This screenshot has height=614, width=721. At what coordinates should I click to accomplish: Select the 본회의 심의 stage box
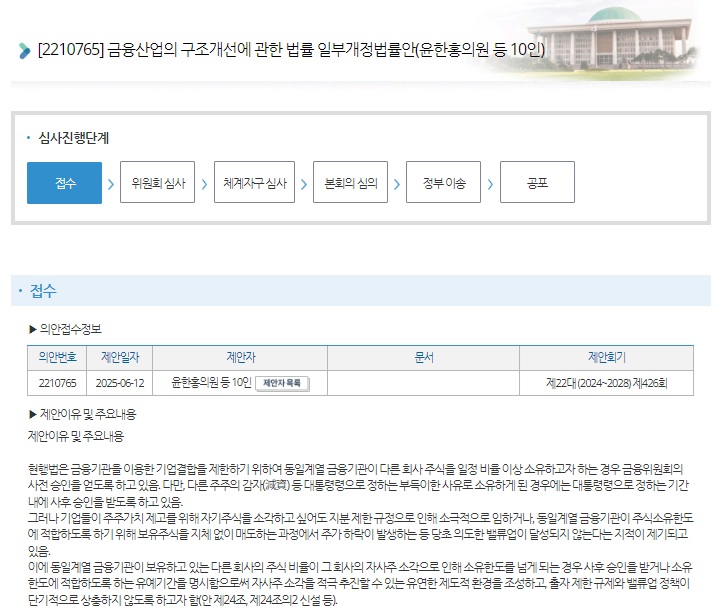(x=350, y=183)
